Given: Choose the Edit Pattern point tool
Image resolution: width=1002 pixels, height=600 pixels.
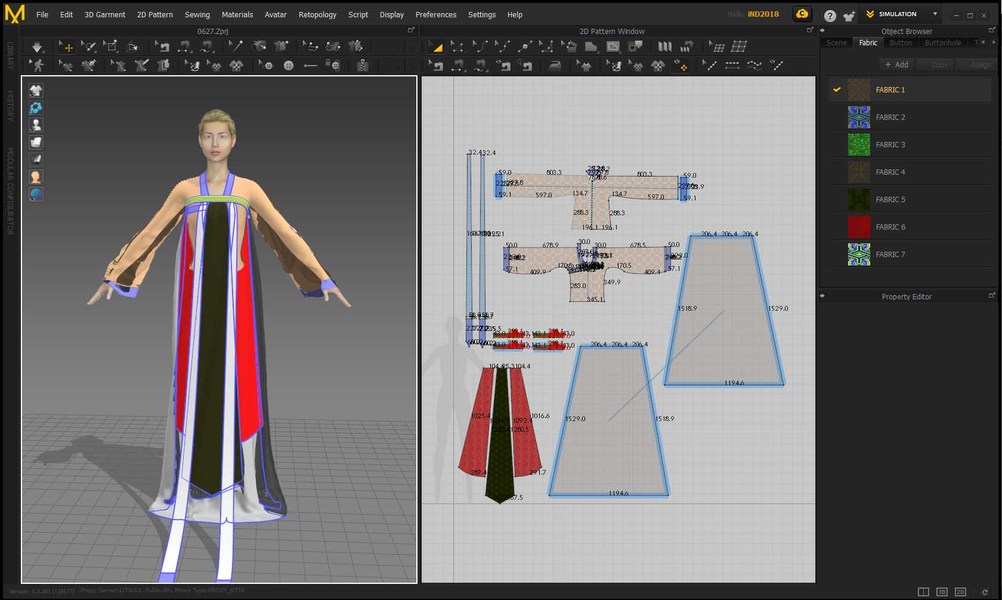Looking at the screenshot, I should [x=457, y=47].
